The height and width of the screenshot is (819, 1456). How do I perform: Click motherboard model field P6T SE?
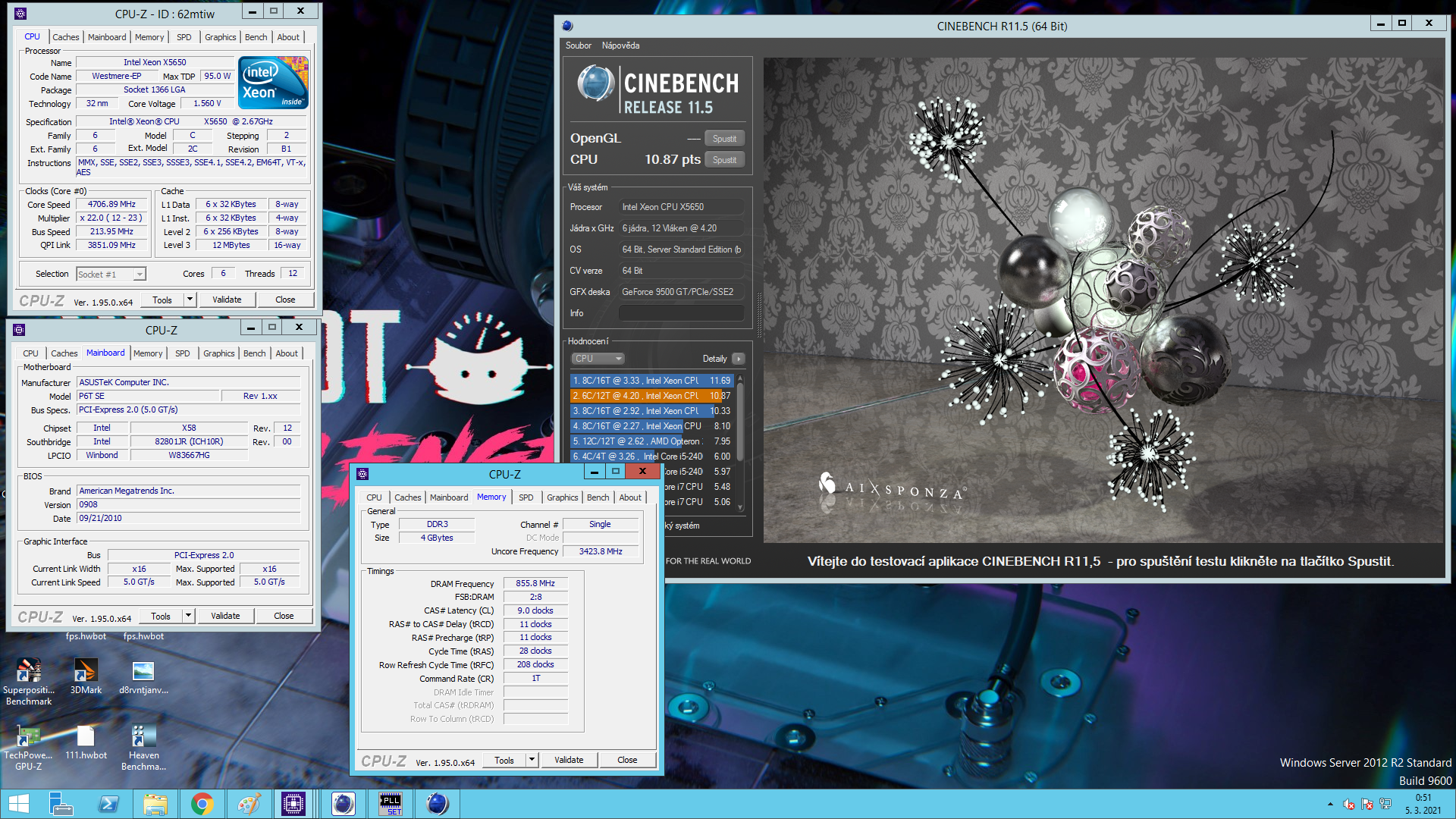(x=149, y=397)
